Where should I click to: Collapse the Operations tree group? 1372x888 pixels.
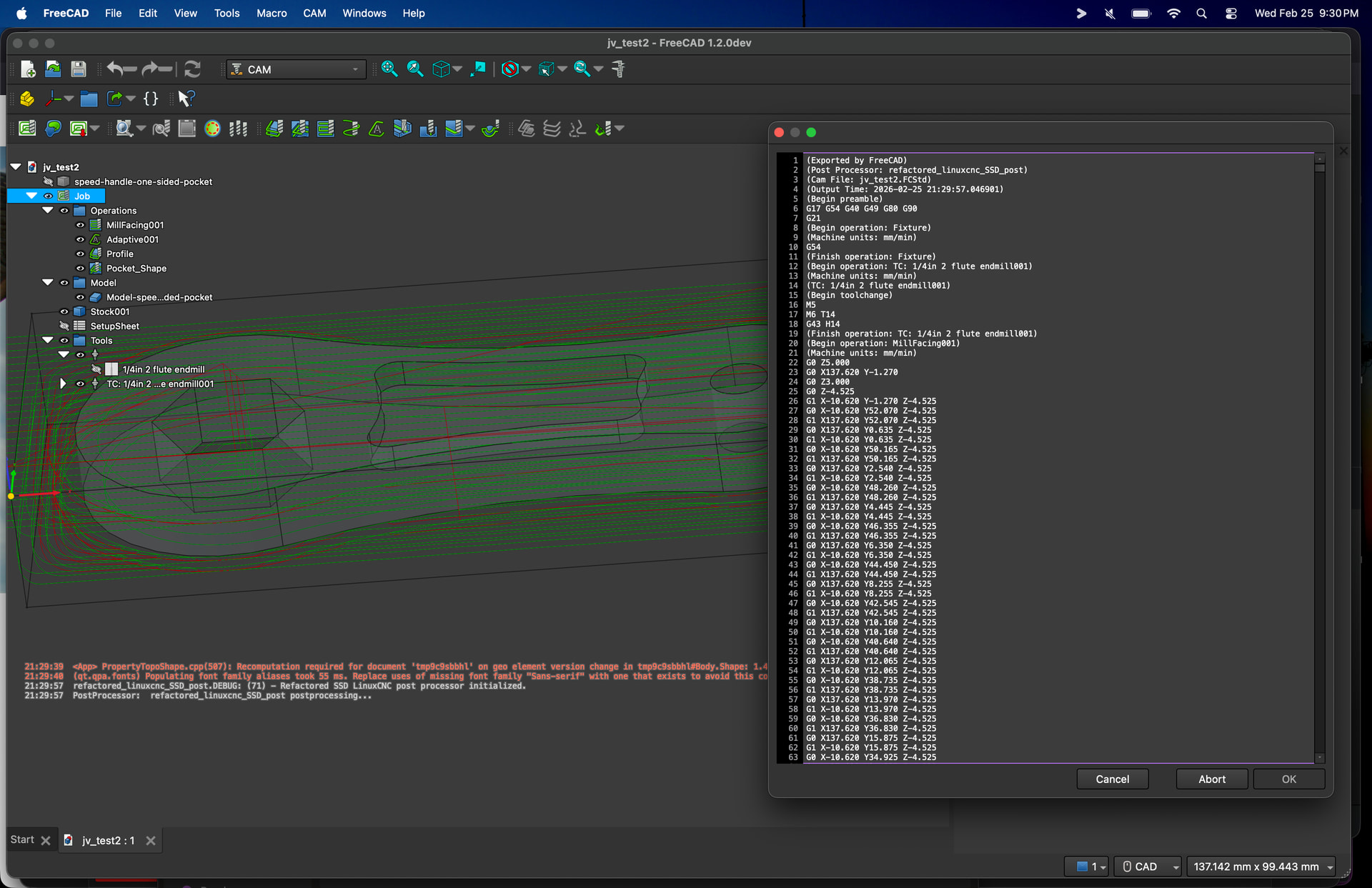tap(48, 211)
